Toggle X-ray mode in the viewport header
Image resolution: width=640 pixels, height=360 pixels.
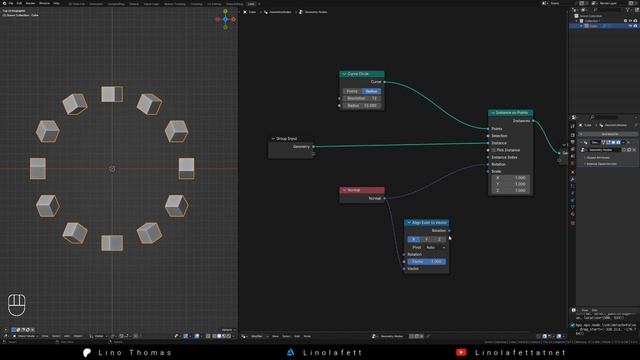click(208, 336)
